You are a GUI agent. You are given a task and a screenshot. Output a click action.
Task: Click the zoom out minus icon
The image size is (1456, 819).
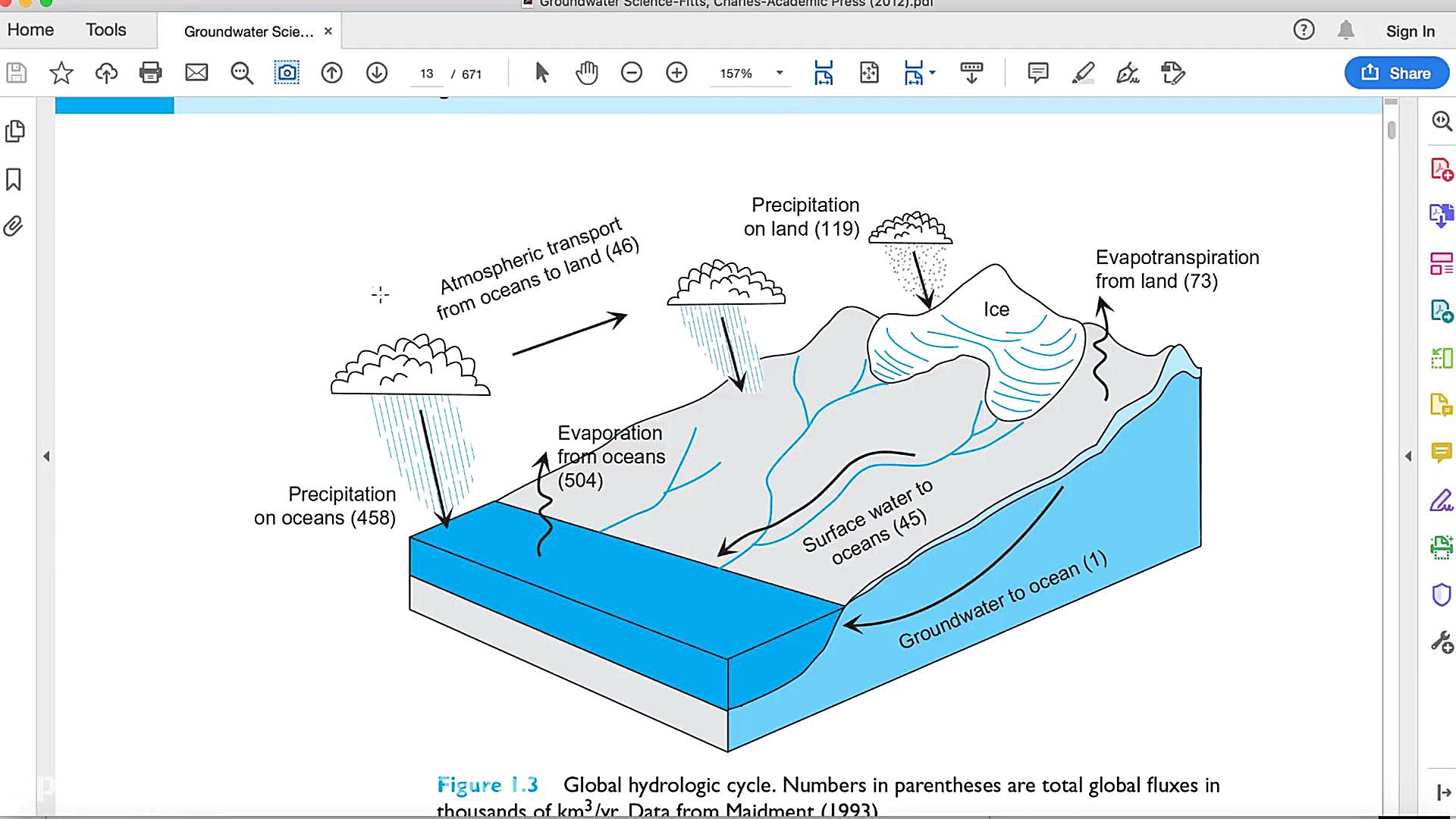[631, 73]
